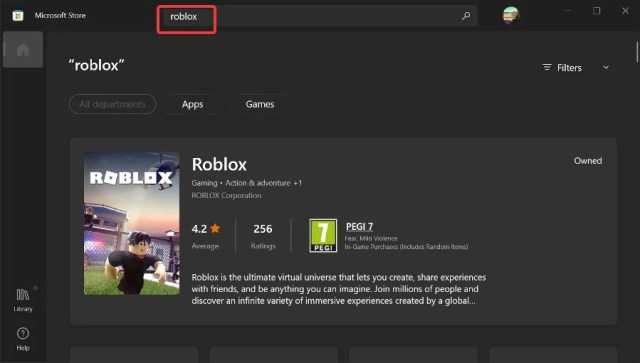
Task: Open the user profile avatar
Action: click(510, 15)
